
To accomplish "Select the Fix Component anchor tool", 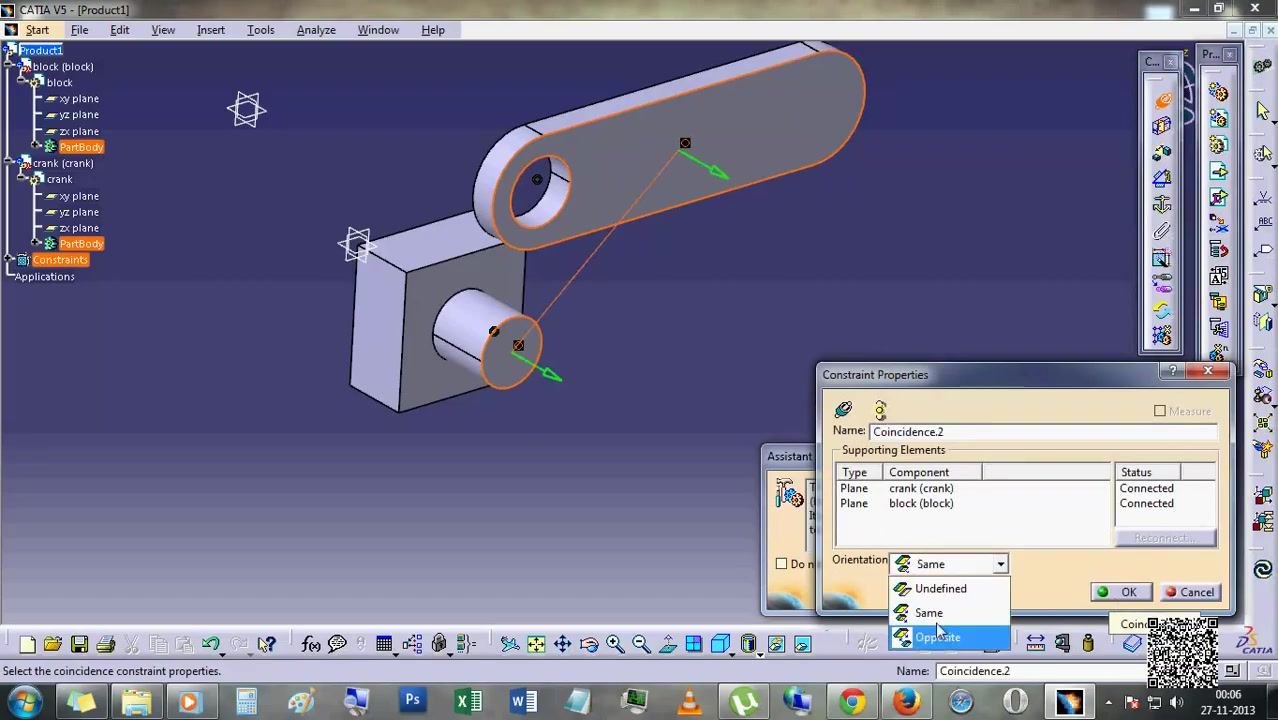I will [1162, 205].
